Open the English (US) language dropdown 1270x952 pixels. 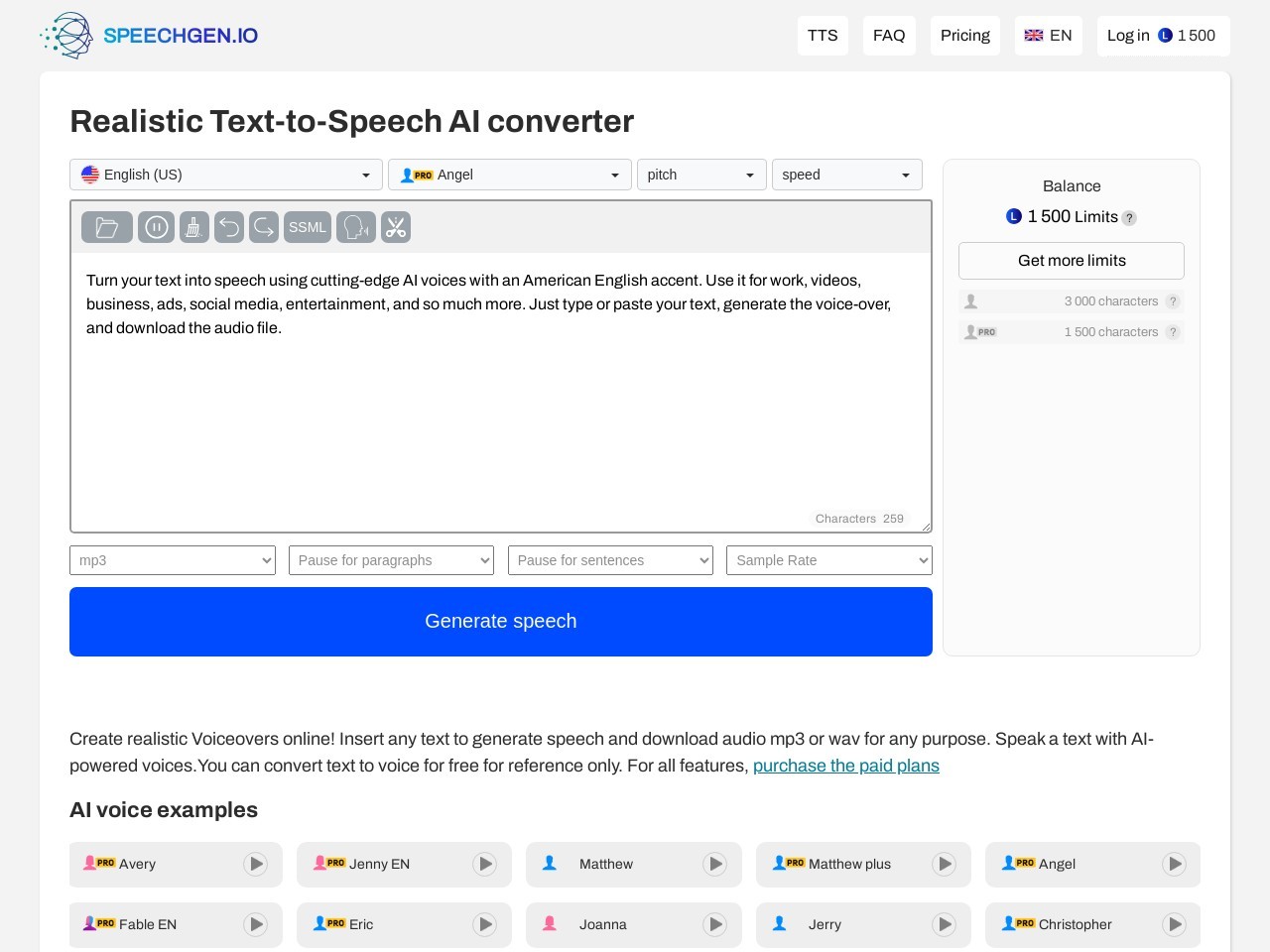pos(225,175)
